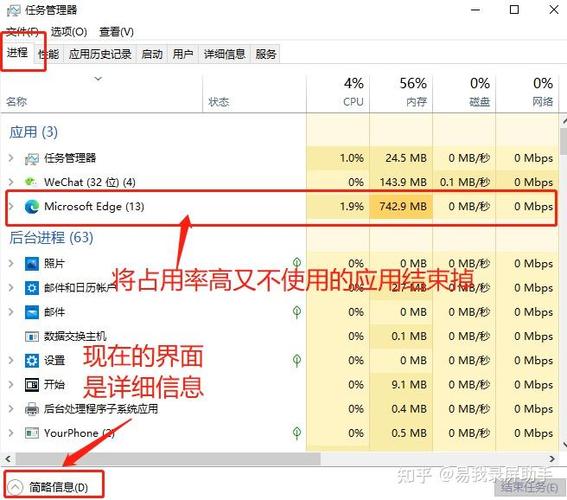Click the 照片 app icon

[x=32, y=264]
